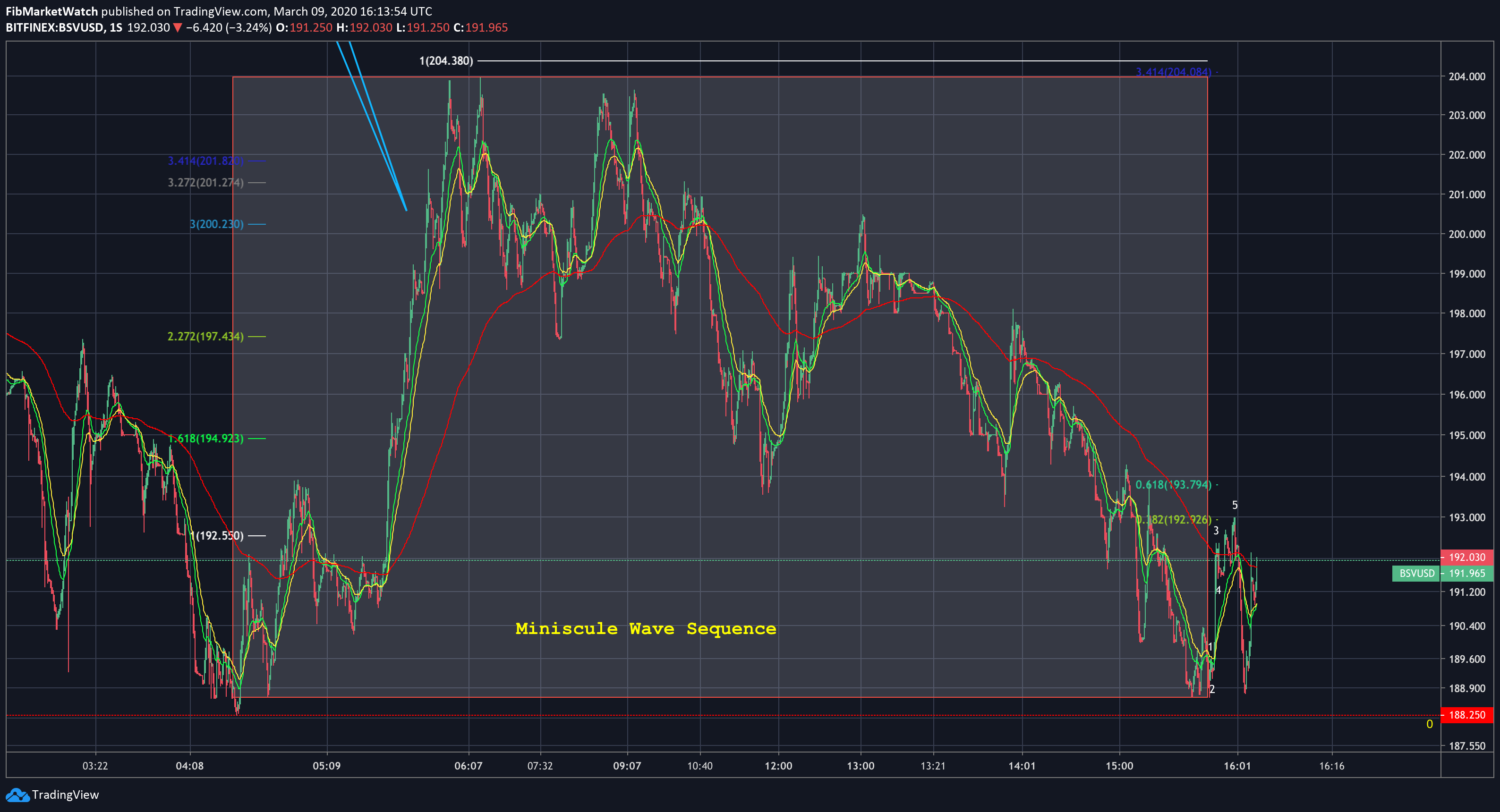Click the H:192.030 high value
The height and width of the screenshot is (812, 1500).
point(365,27)
